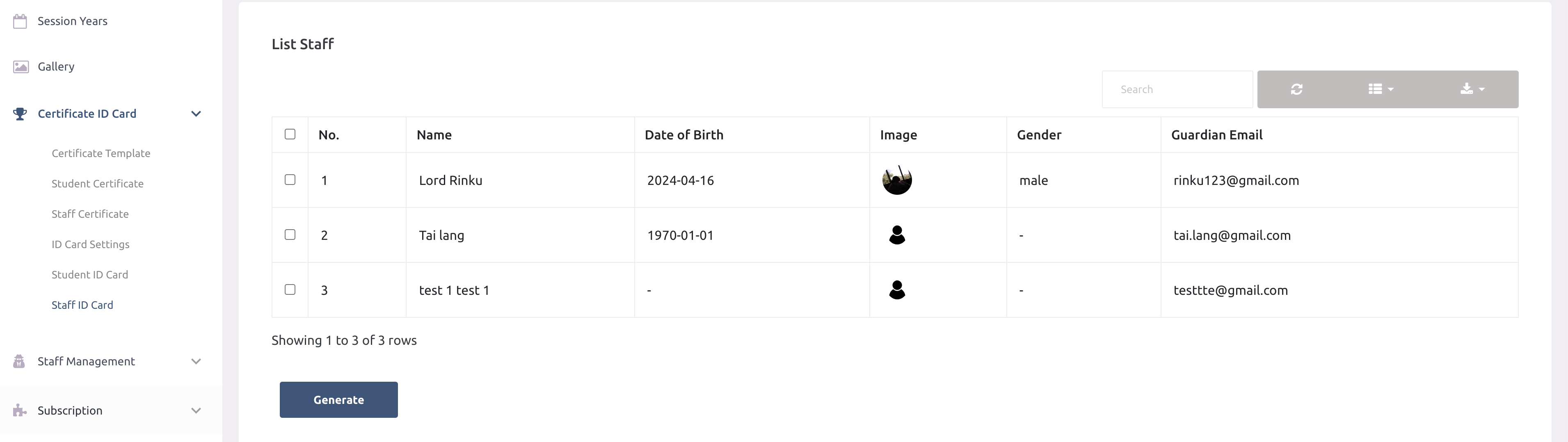Image resolution: width=1568 pixels, height=442 pixels.
Task: Click the Subscription puzzle icon
Action: pyautogui.click(x=19, y=410)
